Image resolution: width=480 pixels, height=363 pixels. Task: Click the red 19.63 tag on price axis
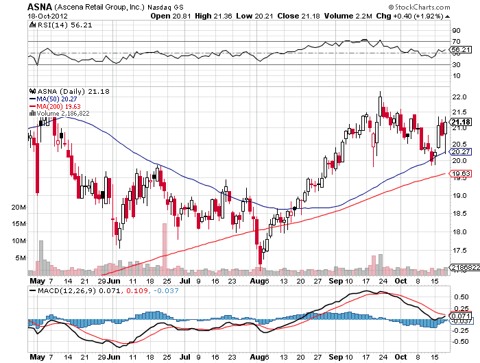(461, 173)
